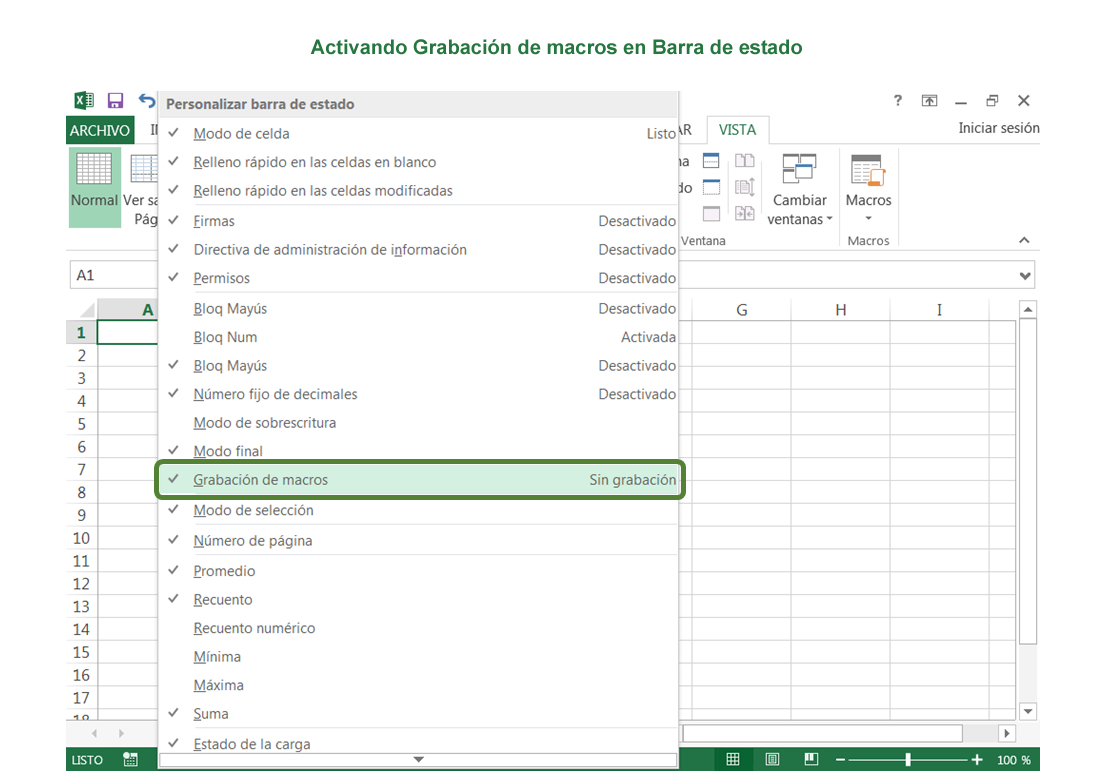
Task: Open Cambiar ventanas dropdown arrow
Action: 829,219
